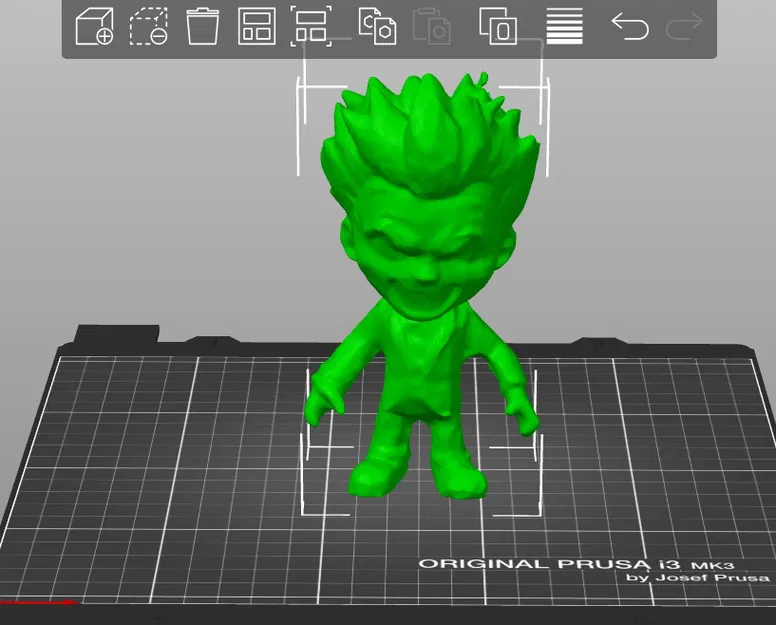Click the Arrange selection icon
Image resolution: width=776 pixels, height=625 pixels.
311,27
